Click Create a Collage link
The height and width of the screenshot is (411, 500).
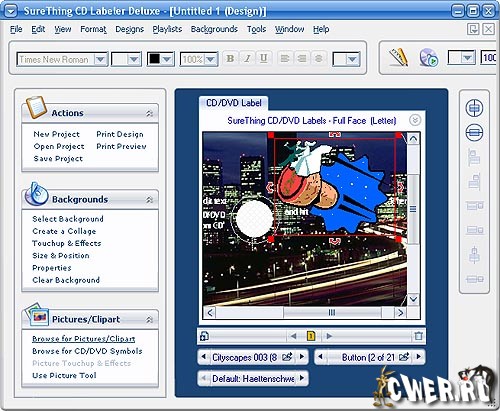[x=64, y=231]
